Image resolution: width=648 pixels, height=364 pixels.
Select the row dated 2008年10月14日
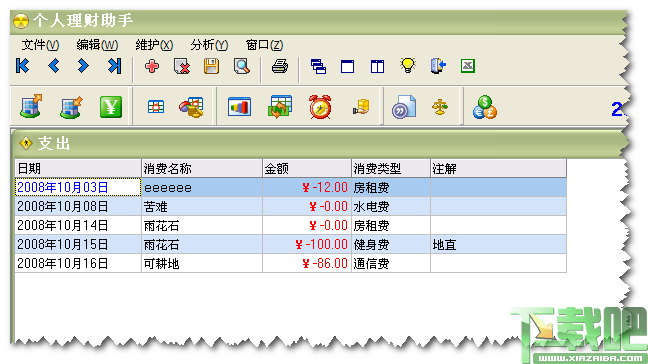coord(291,225)
